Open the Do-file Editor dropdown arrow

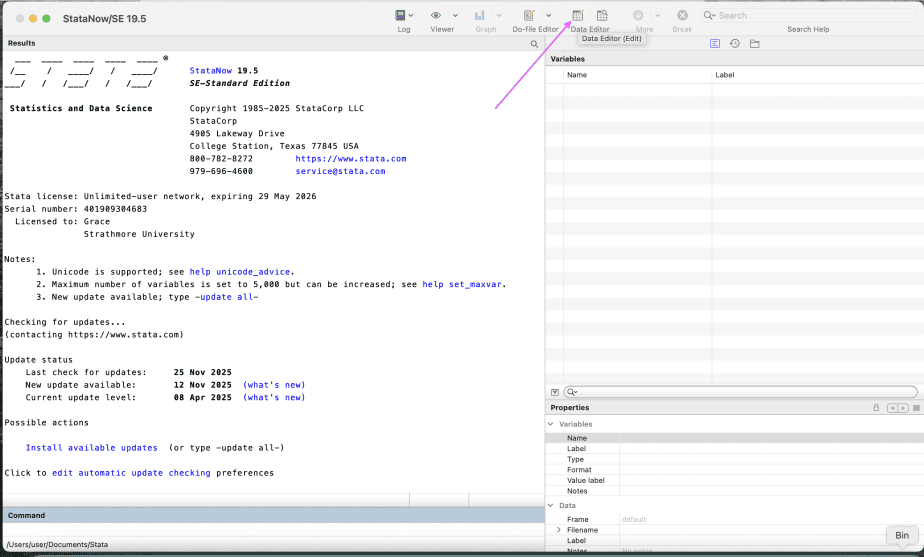pos(549,15)
